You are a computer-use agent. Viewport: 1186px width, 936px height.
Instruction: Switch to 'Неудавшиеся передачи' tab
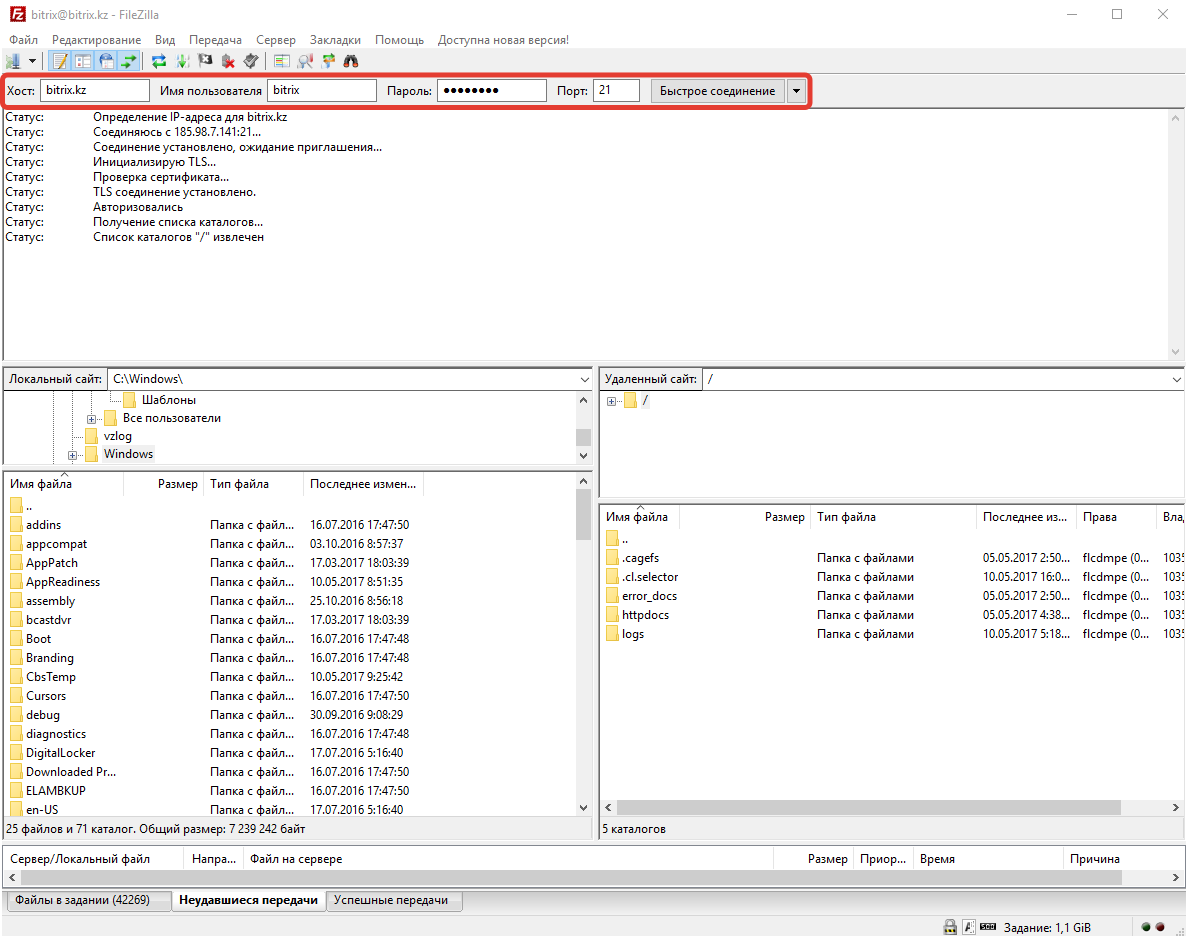click(x=248, y=900)
